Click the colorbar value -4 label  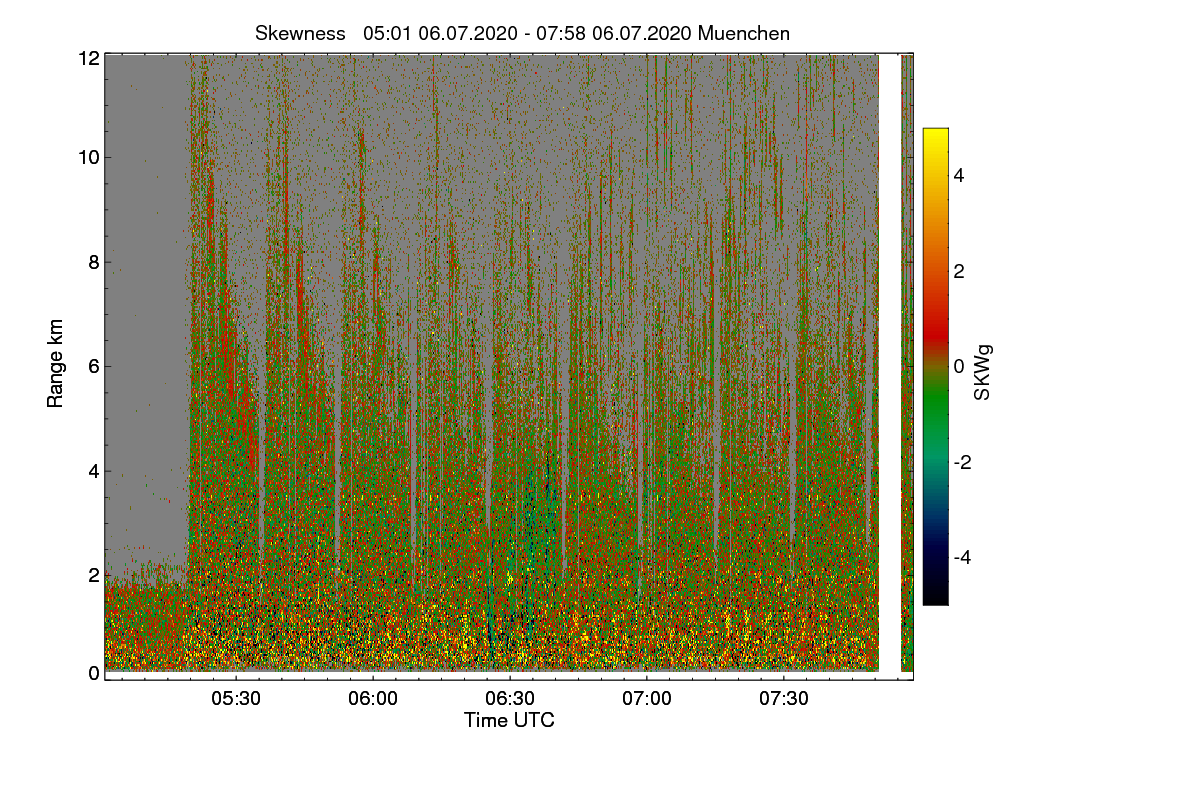click(x=960, y=558)
